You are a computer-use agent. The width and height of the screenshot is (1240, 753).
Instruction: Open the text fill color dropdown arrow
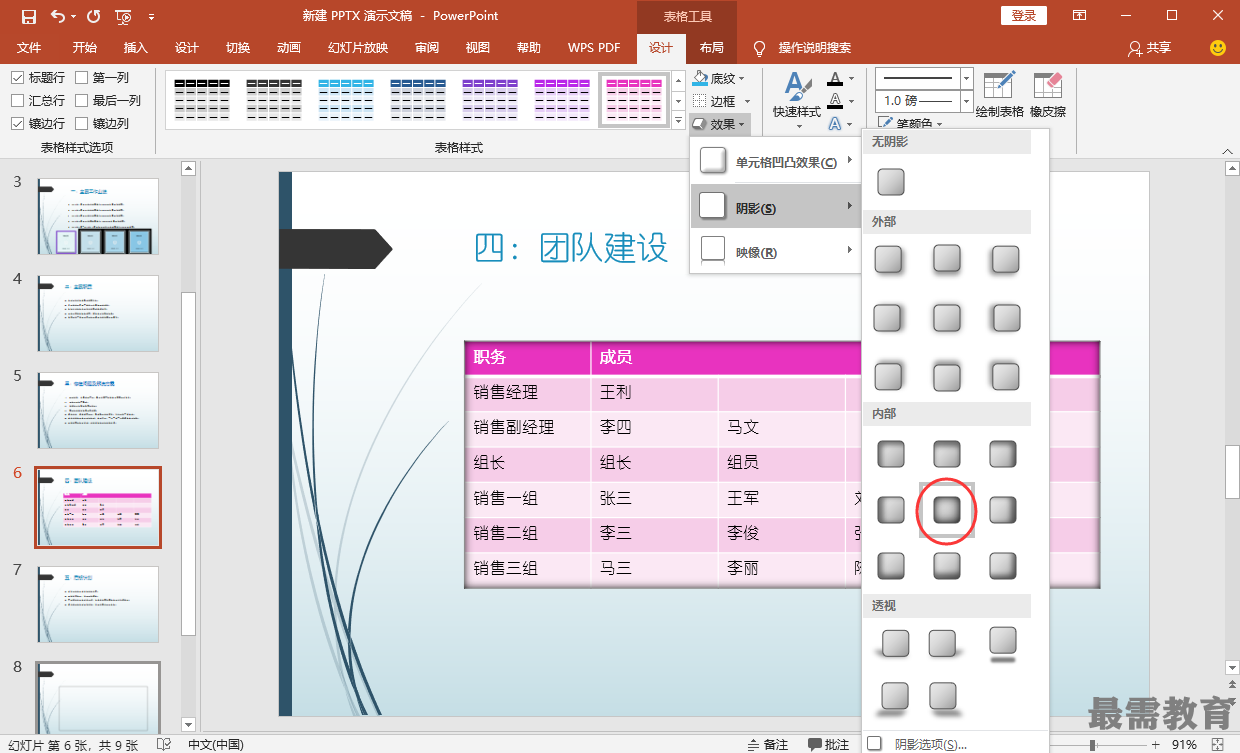pos(852,77)
